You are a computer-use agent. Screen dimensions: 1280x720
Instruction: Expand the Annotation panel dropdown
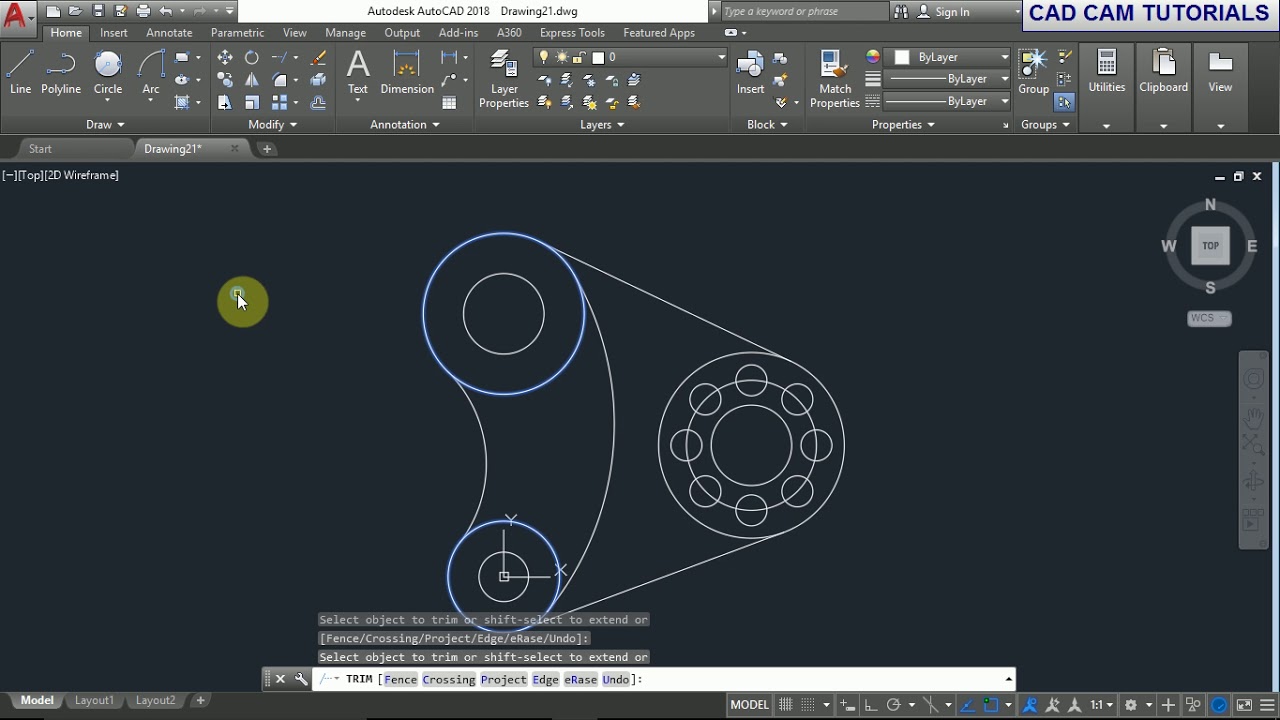coord(405,125)
